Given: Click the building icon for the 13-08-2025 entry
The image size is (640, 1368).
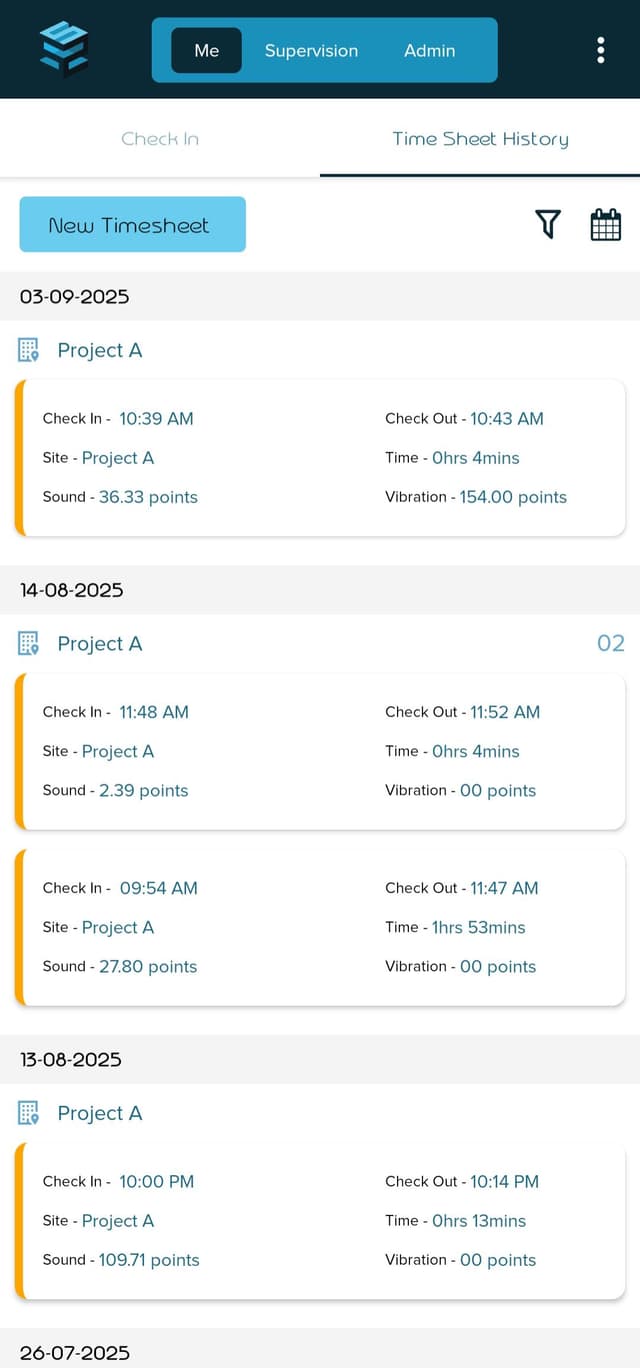Looking at the screenshot, I should (x=29, y=1113).
